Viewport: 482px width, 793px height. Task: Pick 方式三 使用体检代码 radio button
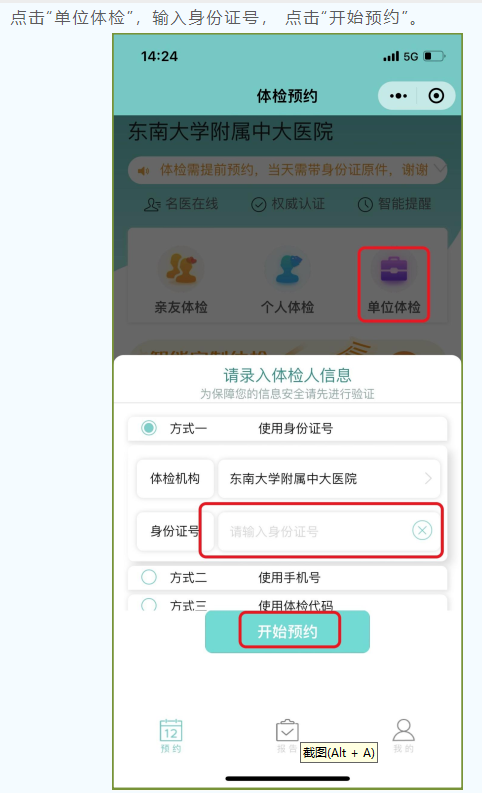click(149, 604)
